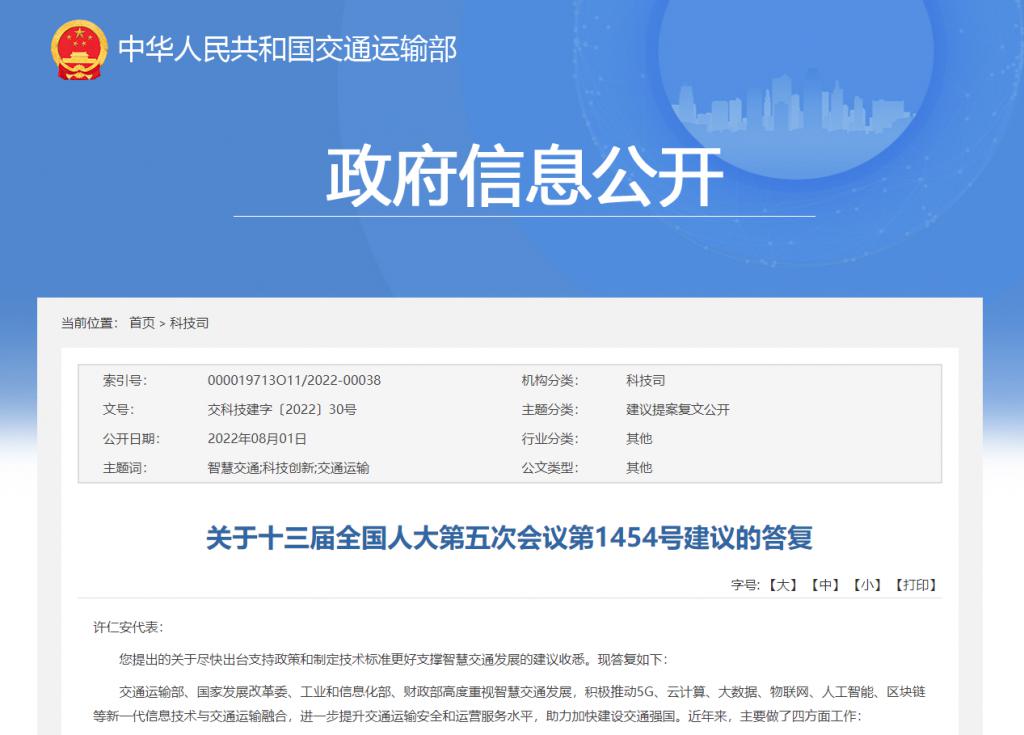This screenshot has width=1024, height=735.
Task: Click the publication date 2022年08月01日
Action: click(x=257, y=438)
